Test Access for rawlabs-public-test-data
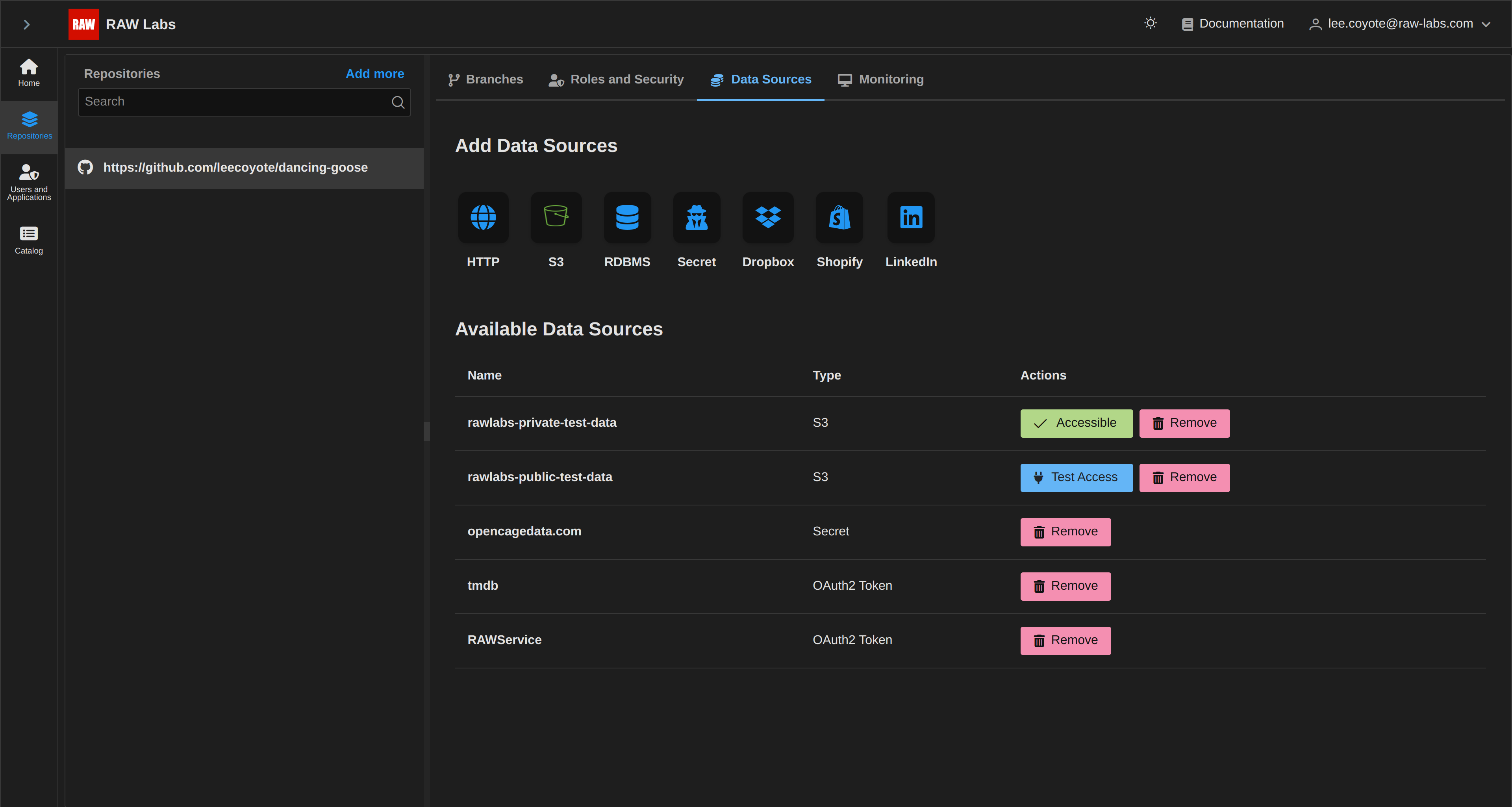This screenshot has height=807, width=1512. [x=1077, y=478]
